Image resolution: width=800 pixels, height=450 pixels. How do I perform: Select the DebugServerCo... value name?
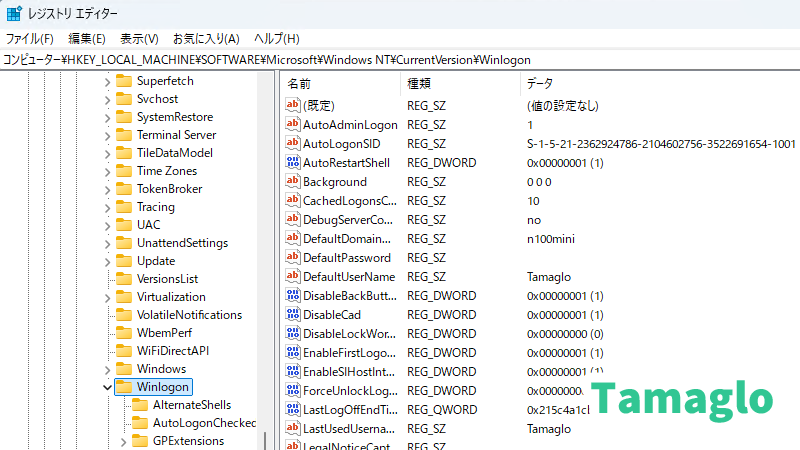[x=348, y=220]
